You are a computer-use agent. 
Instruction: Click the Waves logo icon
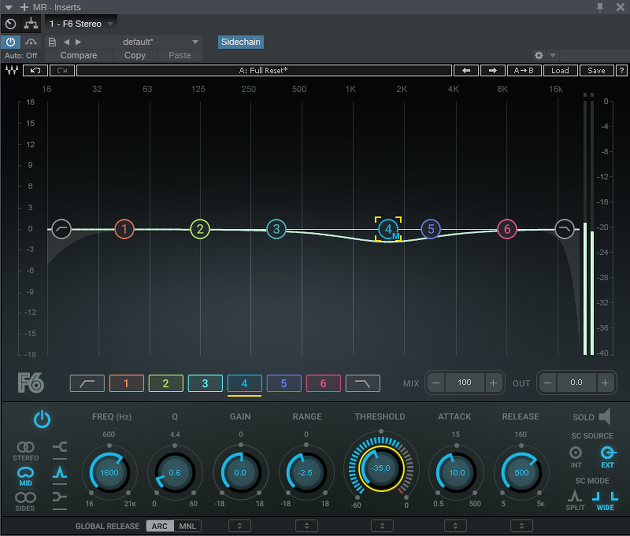coord(12,71)
